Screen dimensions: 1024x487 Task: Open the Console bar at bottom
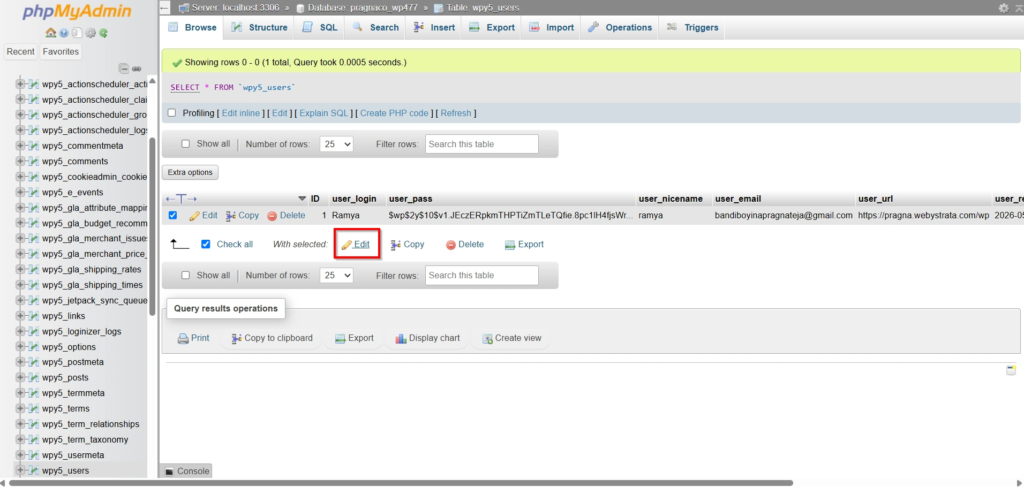(x=187, y=471)
